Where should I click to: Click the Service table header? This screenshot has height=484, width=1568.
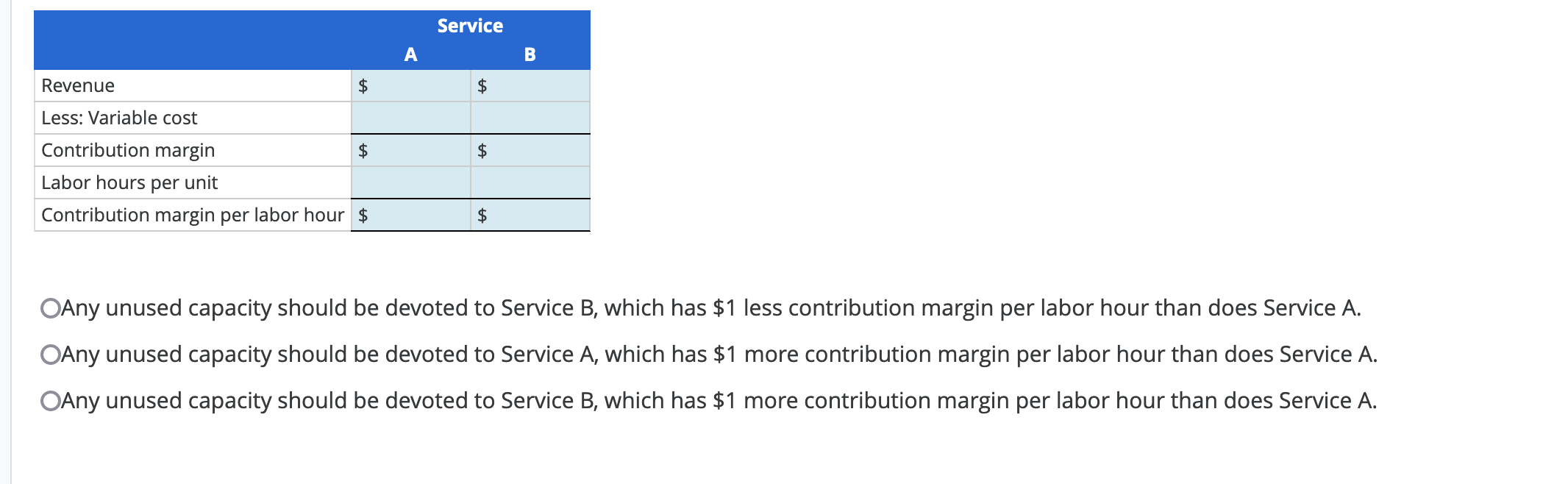(x=468, y=25)
